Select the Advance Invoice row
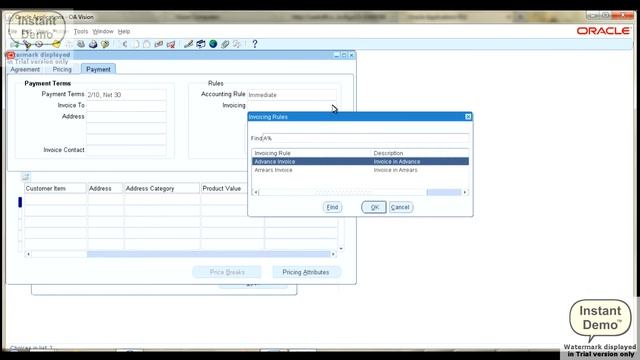 [x=360, y=162]
